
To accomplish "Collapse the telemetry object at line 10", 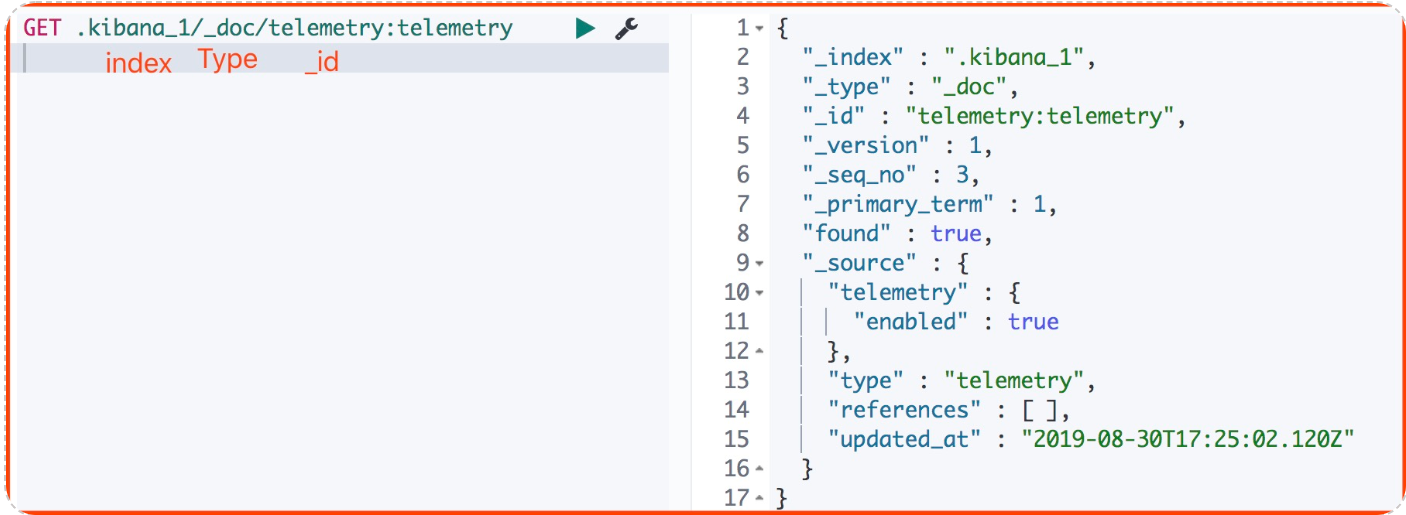I will point(760,293).
